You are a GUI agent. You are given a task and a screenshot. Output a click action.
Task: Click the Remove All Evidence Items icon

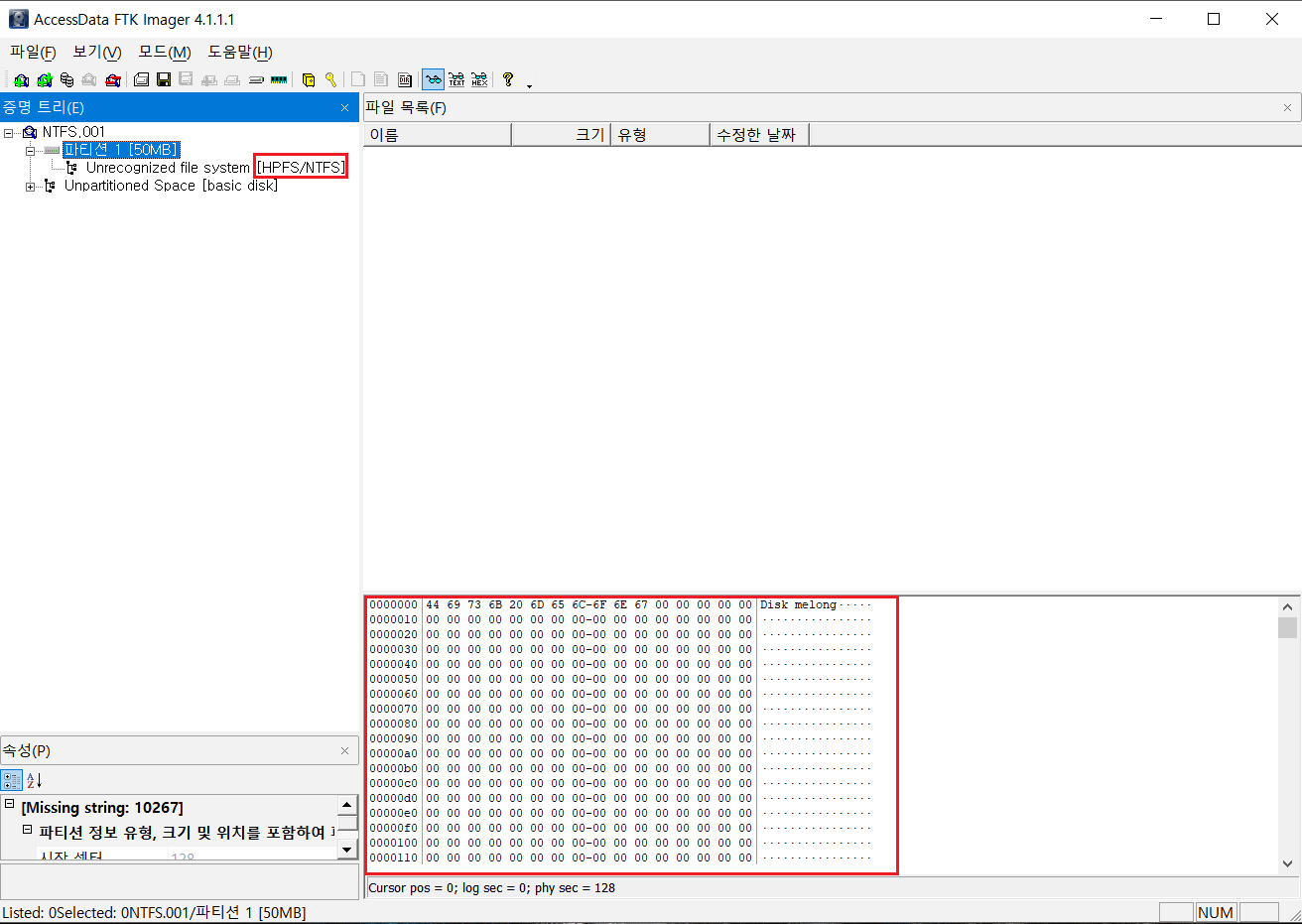[x=112, y=79]
